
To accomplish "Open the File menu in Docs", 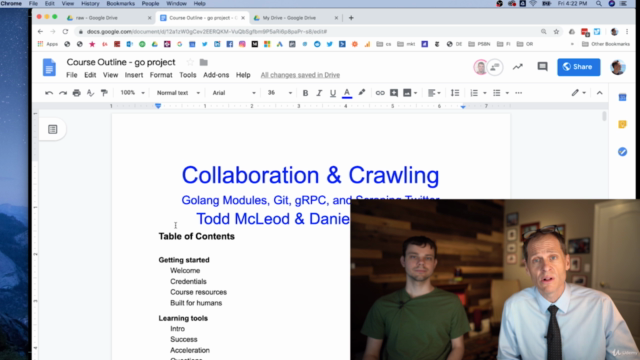I will coord(71,75).
